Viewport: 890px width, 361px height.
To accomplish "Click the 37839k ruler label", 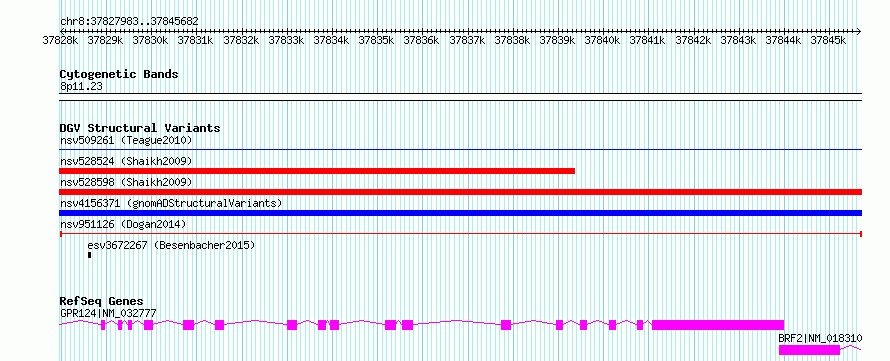I will point(557,40).
